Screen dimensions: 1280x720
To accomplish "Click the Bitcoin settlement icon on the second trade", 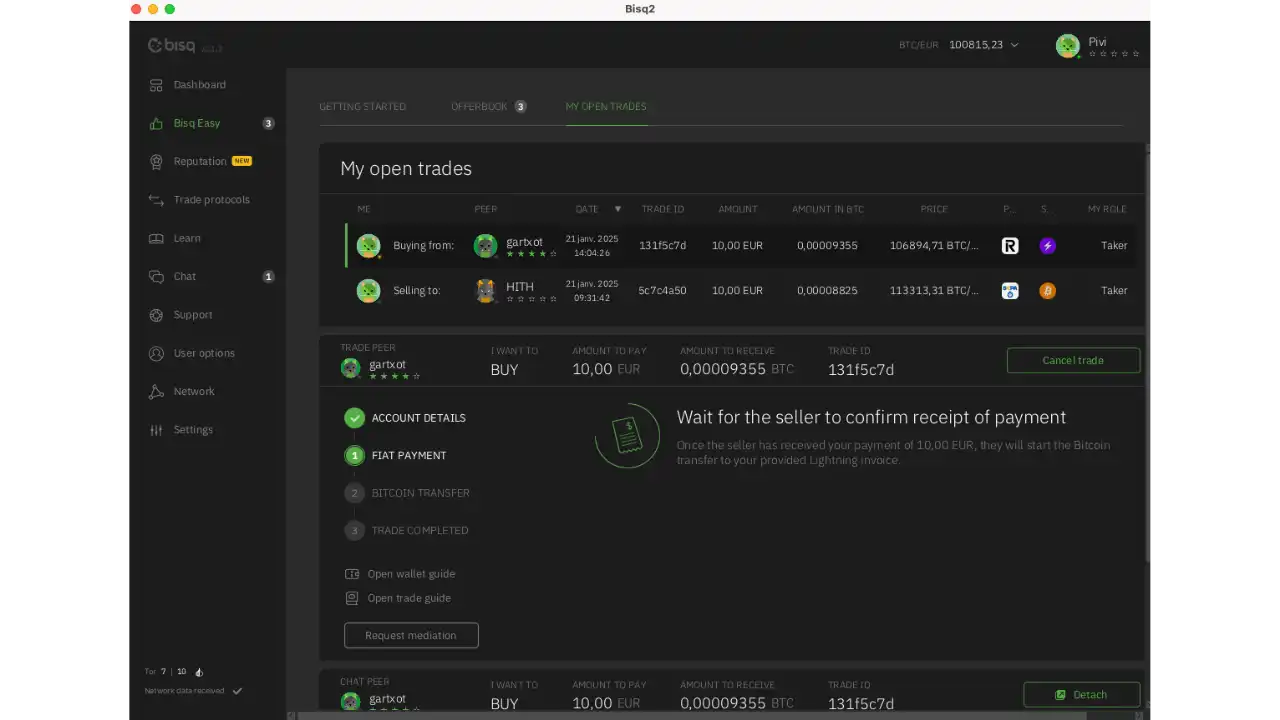I will point(1047,290).
